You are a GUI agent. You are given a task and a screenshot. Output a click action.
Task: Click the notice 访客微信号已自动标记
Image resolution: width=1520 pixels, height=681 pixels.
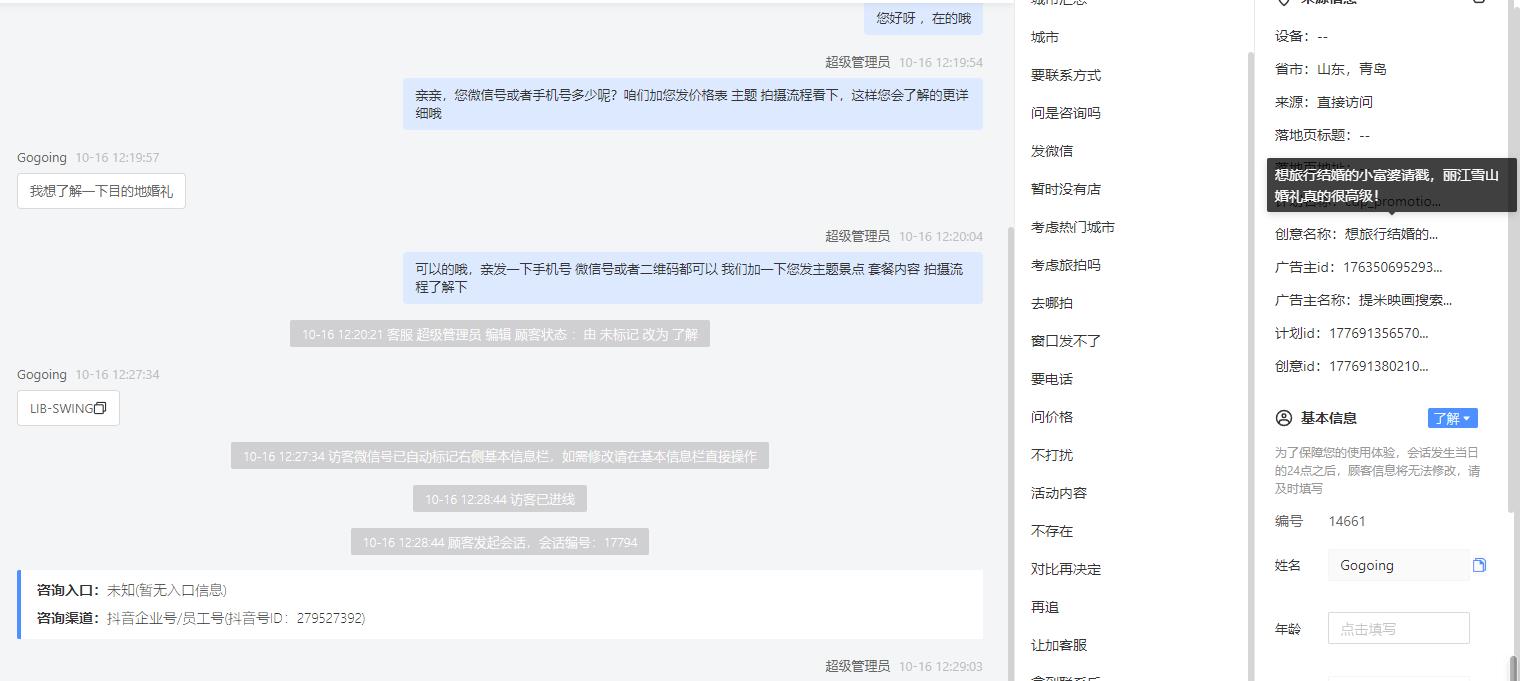pyautogui.click(x=500, y=456)
